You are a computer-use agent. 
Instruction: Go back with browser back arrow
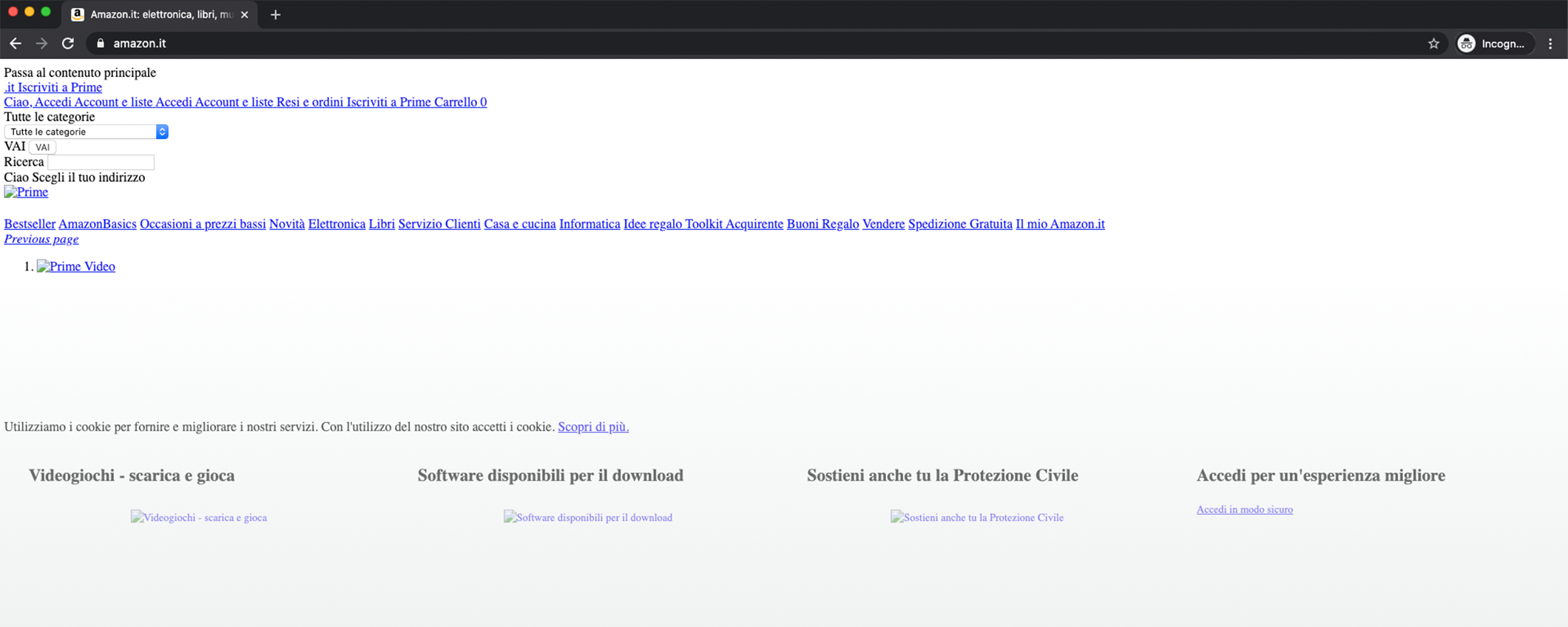coord(16,44)
